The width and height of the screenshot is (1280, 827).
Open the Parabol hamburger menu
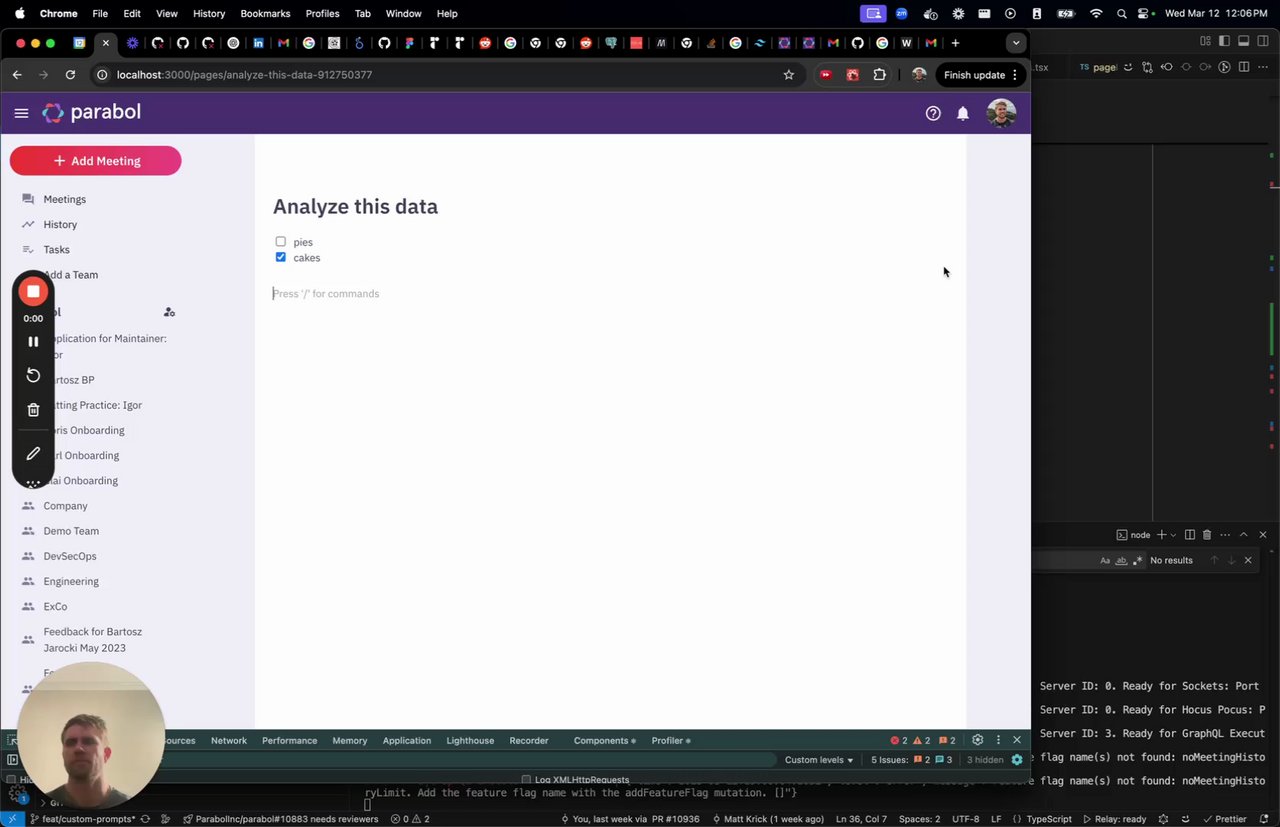click(21, 113)
